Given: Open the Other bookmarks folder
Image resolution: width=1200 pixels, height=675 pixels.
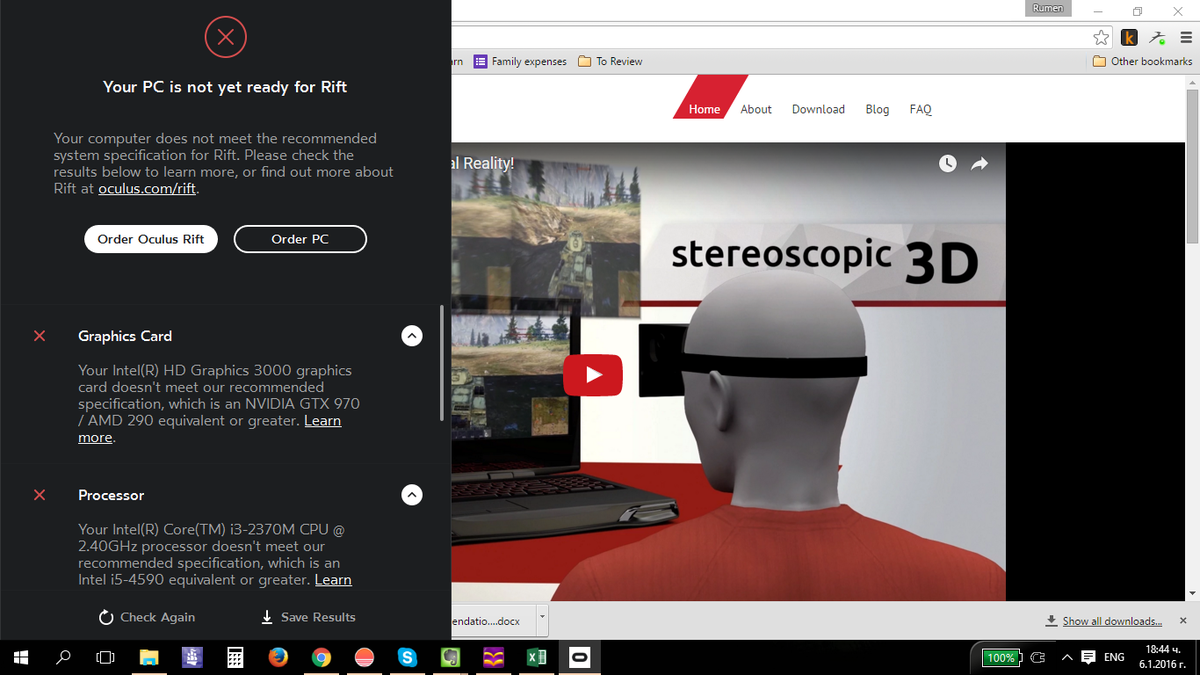Looking at the screenshot, I should coord(1142,61).
